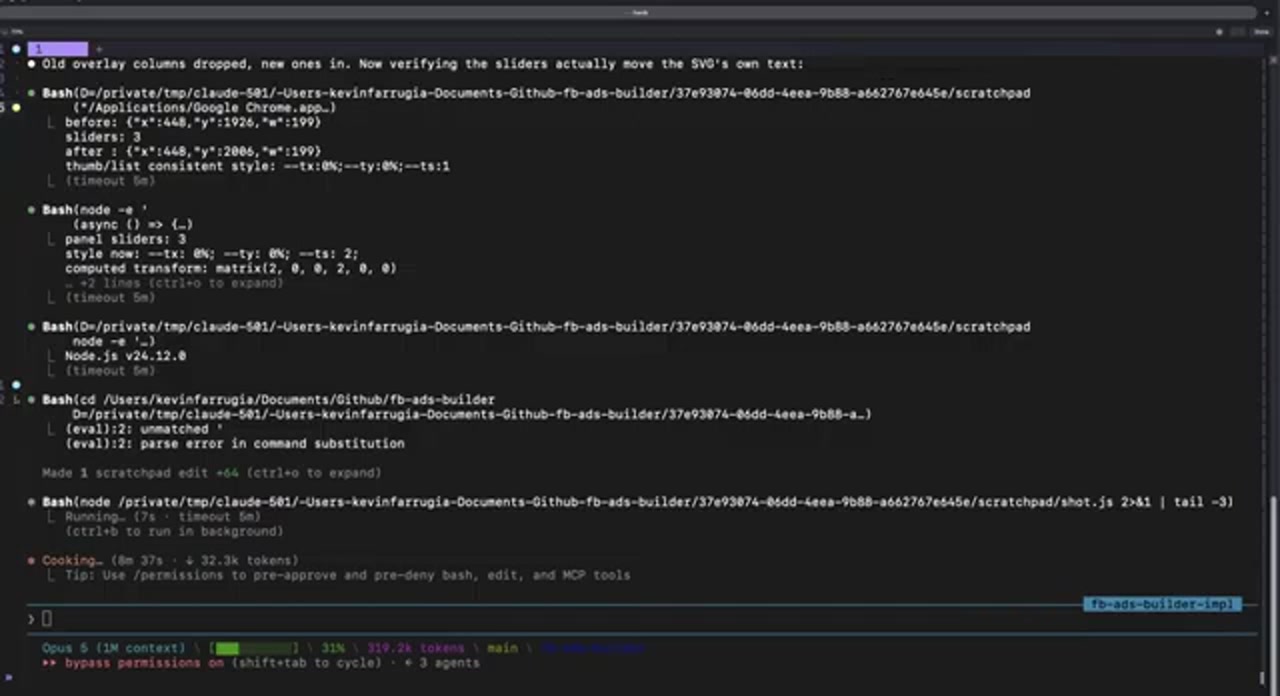1280x696 pixels.
Task: Click the 'Old overlay columns dropped' message
Action: point(422,64)
